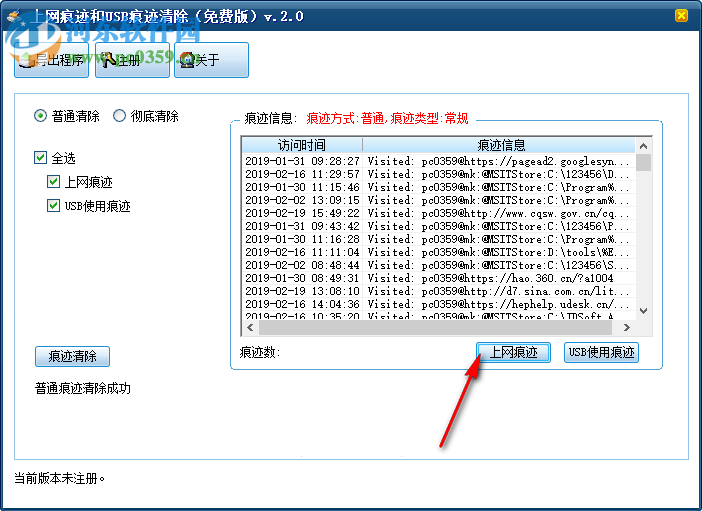
Task: Click the 痕迹数 label
Action: point(260,352)
